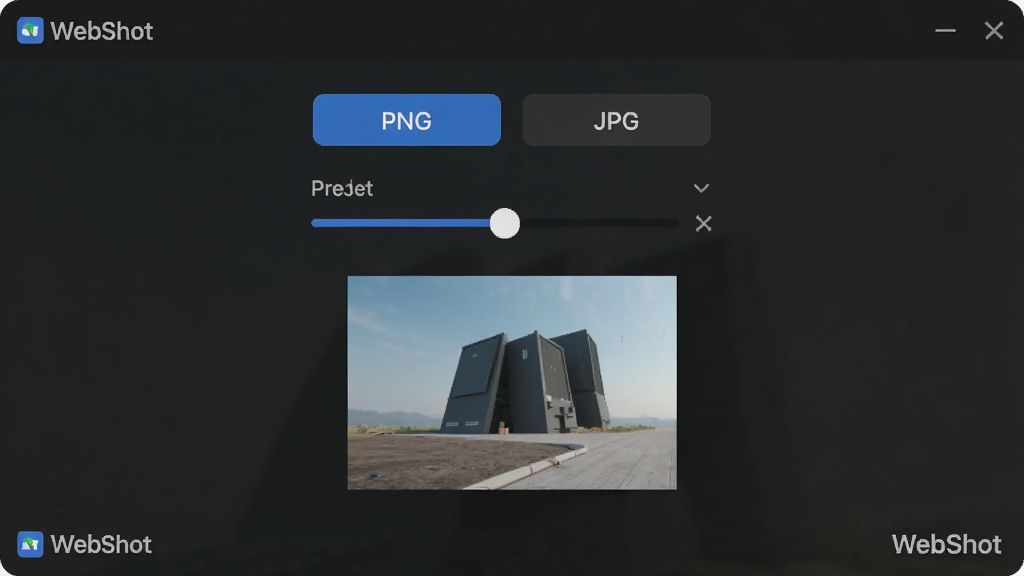Minimize the WebShot window
Image resolution: width=1024 pixels, height=576 pixels.
click(x=945, y=31)
